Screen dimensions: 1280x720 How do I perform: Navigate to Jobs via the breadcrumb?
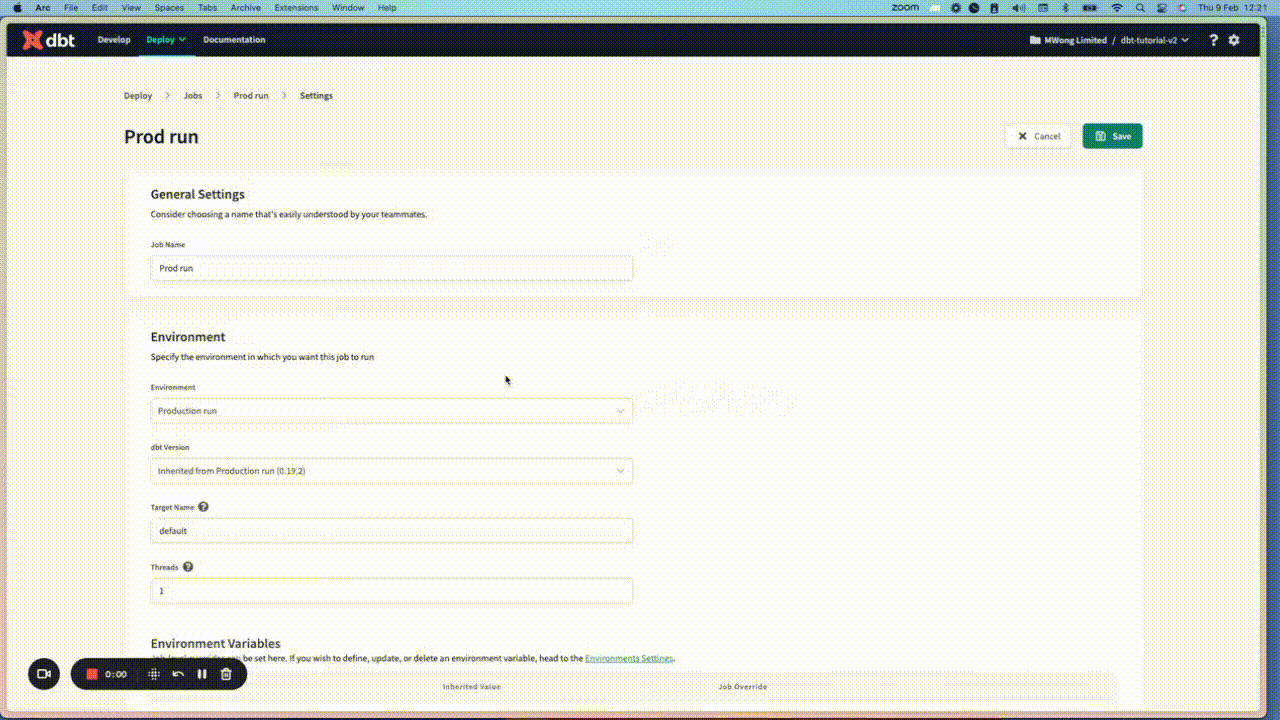pos(192,95)
